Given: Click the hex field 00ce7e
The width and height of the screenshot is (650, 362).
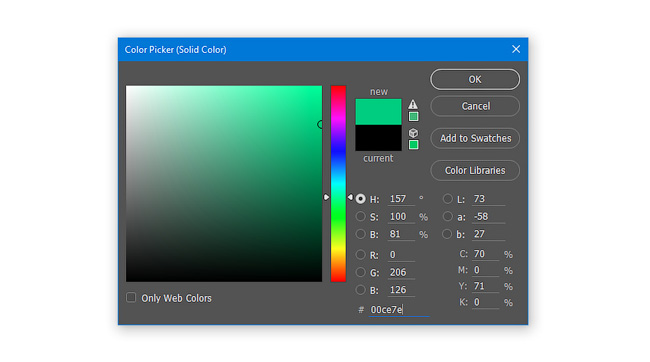Looking at the screenshot, I should [x=399, y=310].
